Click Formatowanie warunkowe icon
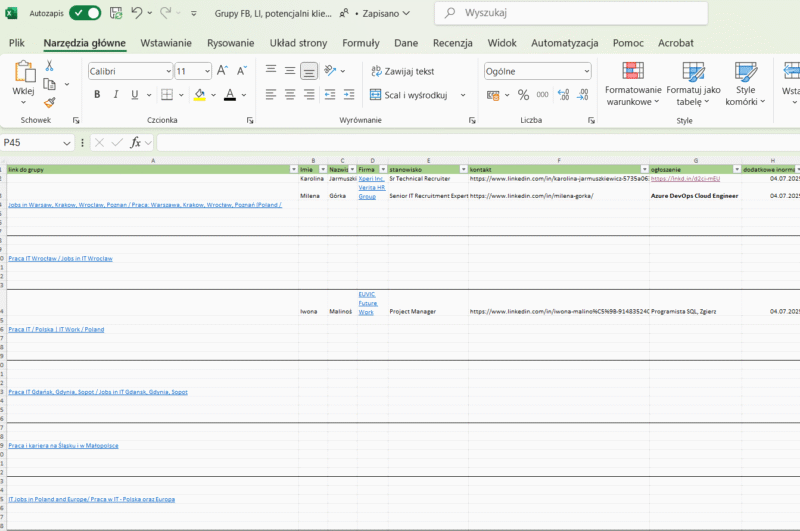The image size is (800, 531). [632, 71]
